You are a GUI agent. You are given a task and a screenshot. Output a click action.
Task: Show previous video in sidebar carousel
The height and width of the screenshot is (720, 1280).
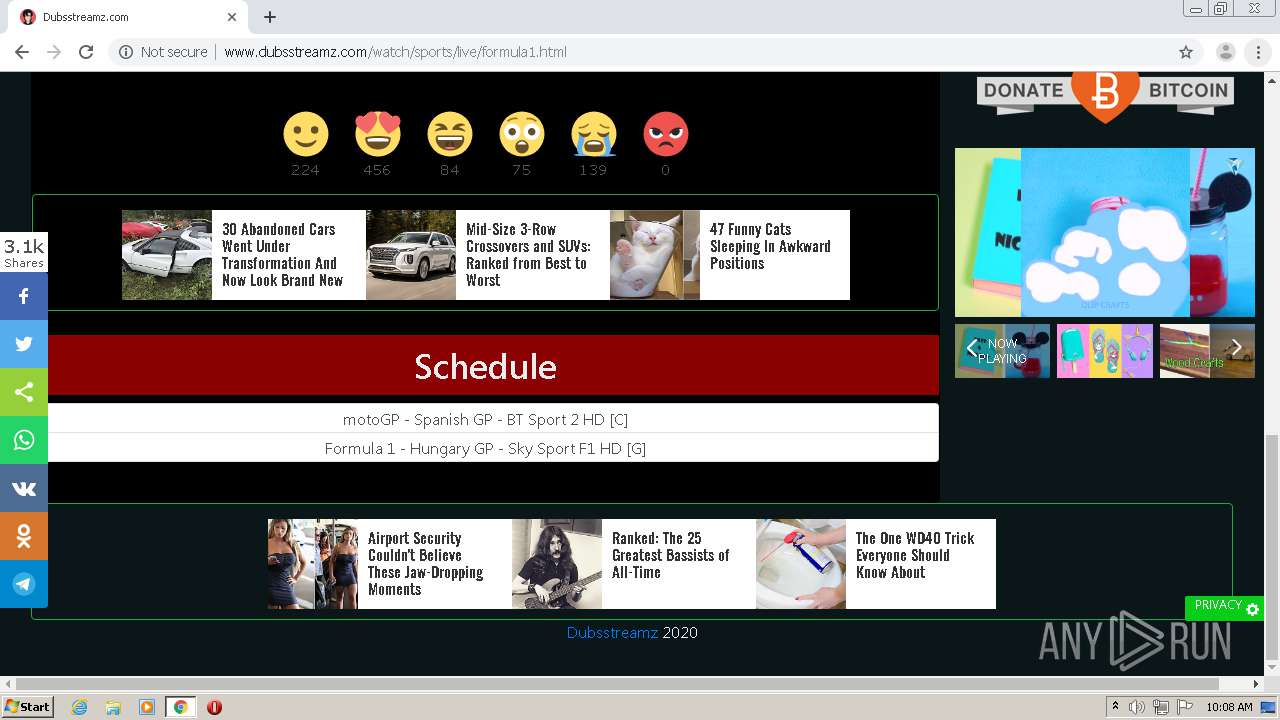coord(971,348)
